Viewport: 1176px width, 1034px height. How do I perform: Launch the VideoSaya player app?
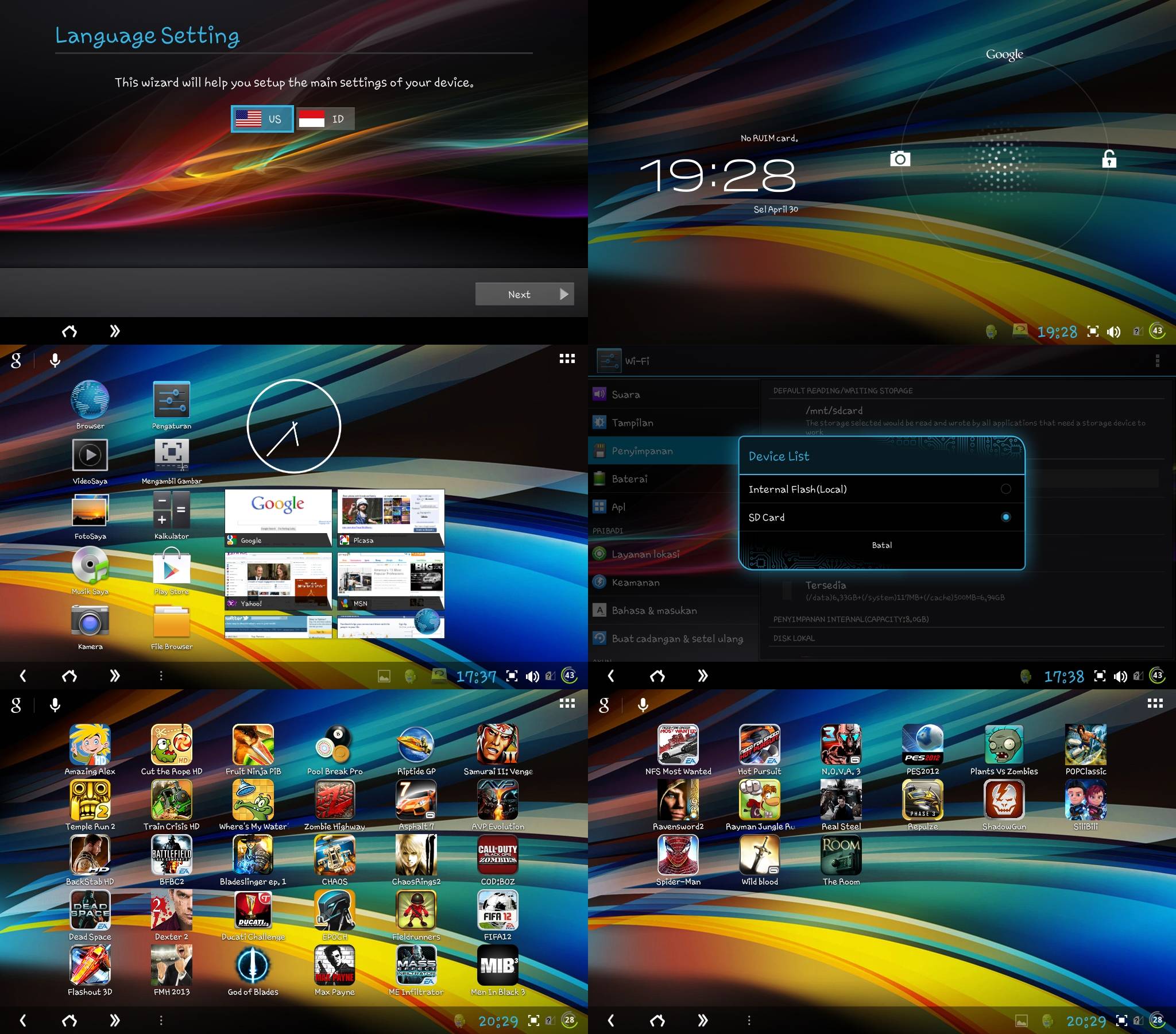pyautogui.click(x=90, y=461)
